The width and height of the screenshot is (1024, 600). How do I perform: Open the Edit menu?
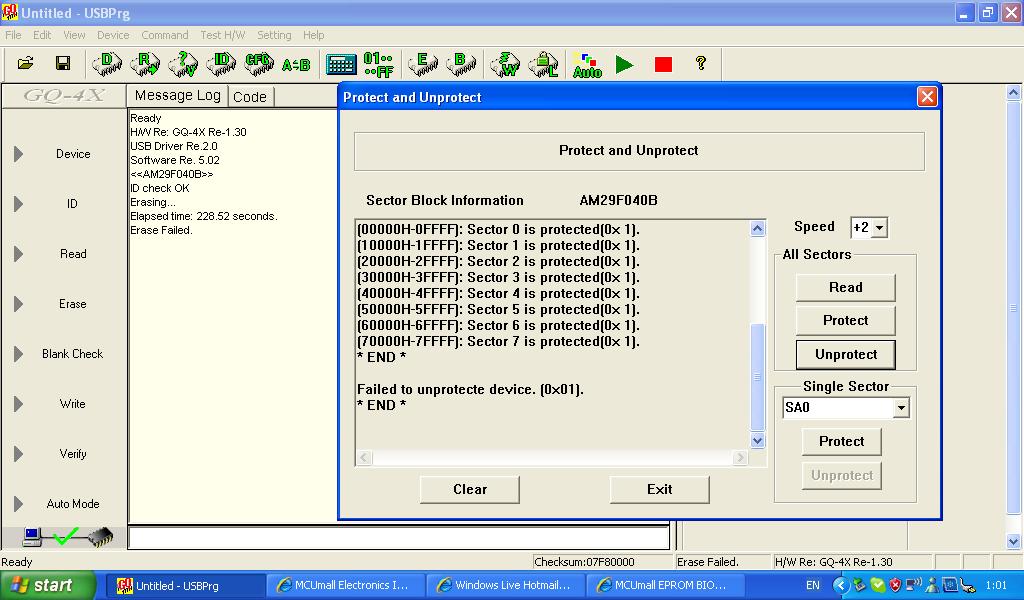(42, 35)
